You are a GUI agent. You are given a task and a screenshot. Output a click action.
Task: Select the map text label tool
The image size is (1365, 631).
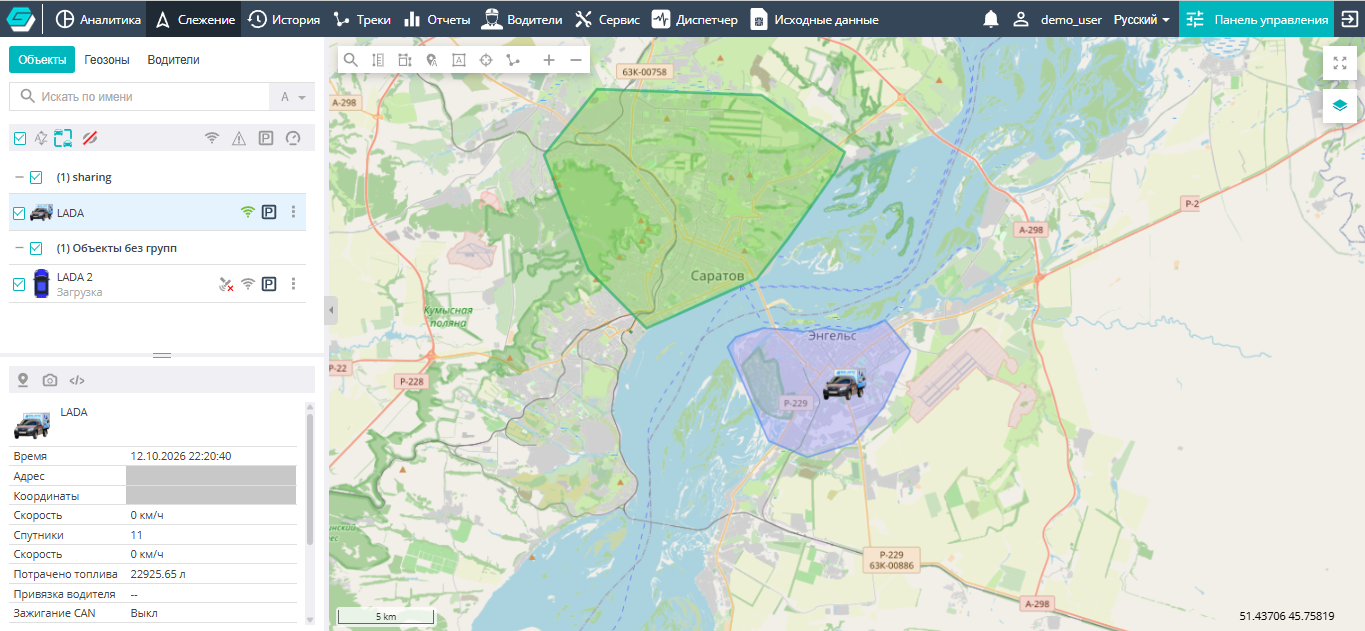point(459,60)
